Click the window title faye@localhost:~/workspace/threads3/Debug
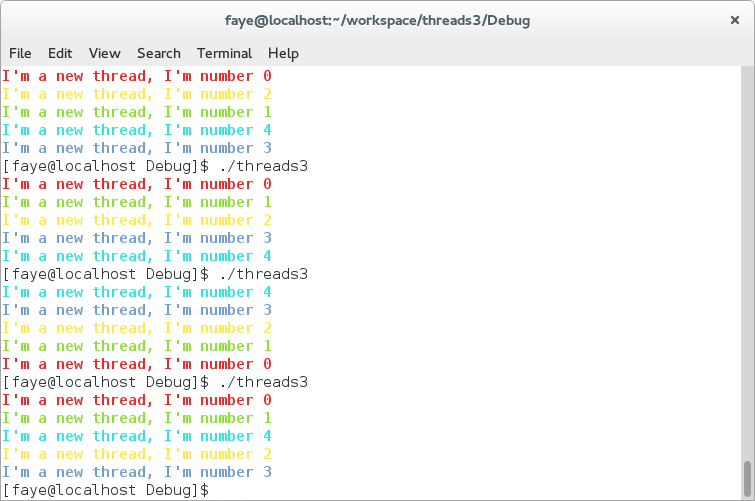755x501 pixels. pyautogui.click(x=378, y=21)
